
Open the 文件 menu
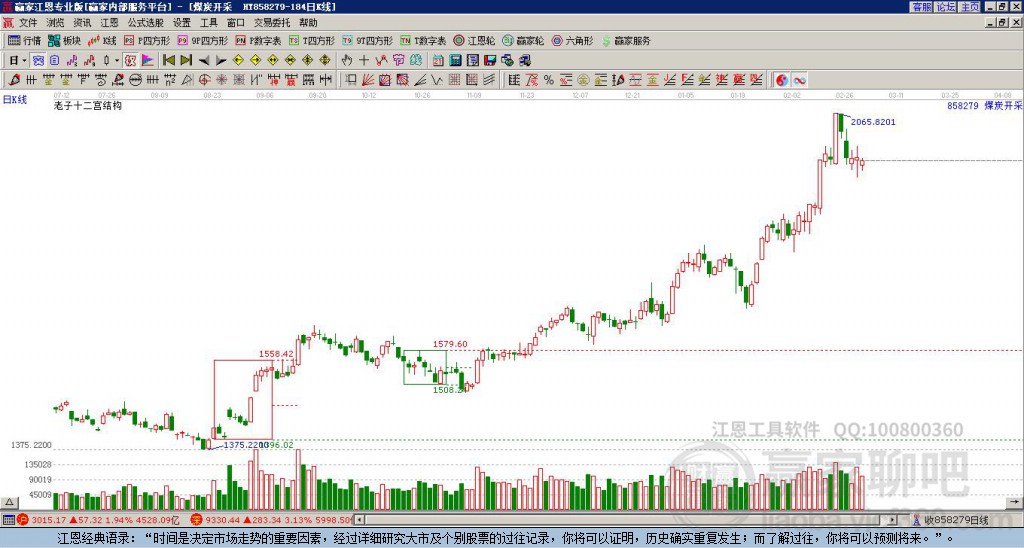coord(27,23)
